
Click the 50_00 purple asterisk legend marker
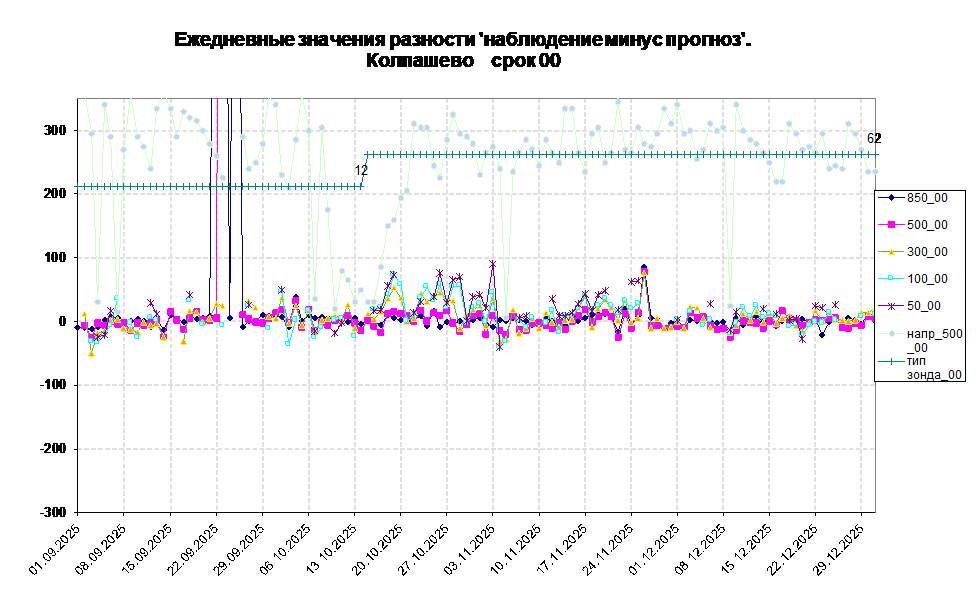(x=890, y=306)
